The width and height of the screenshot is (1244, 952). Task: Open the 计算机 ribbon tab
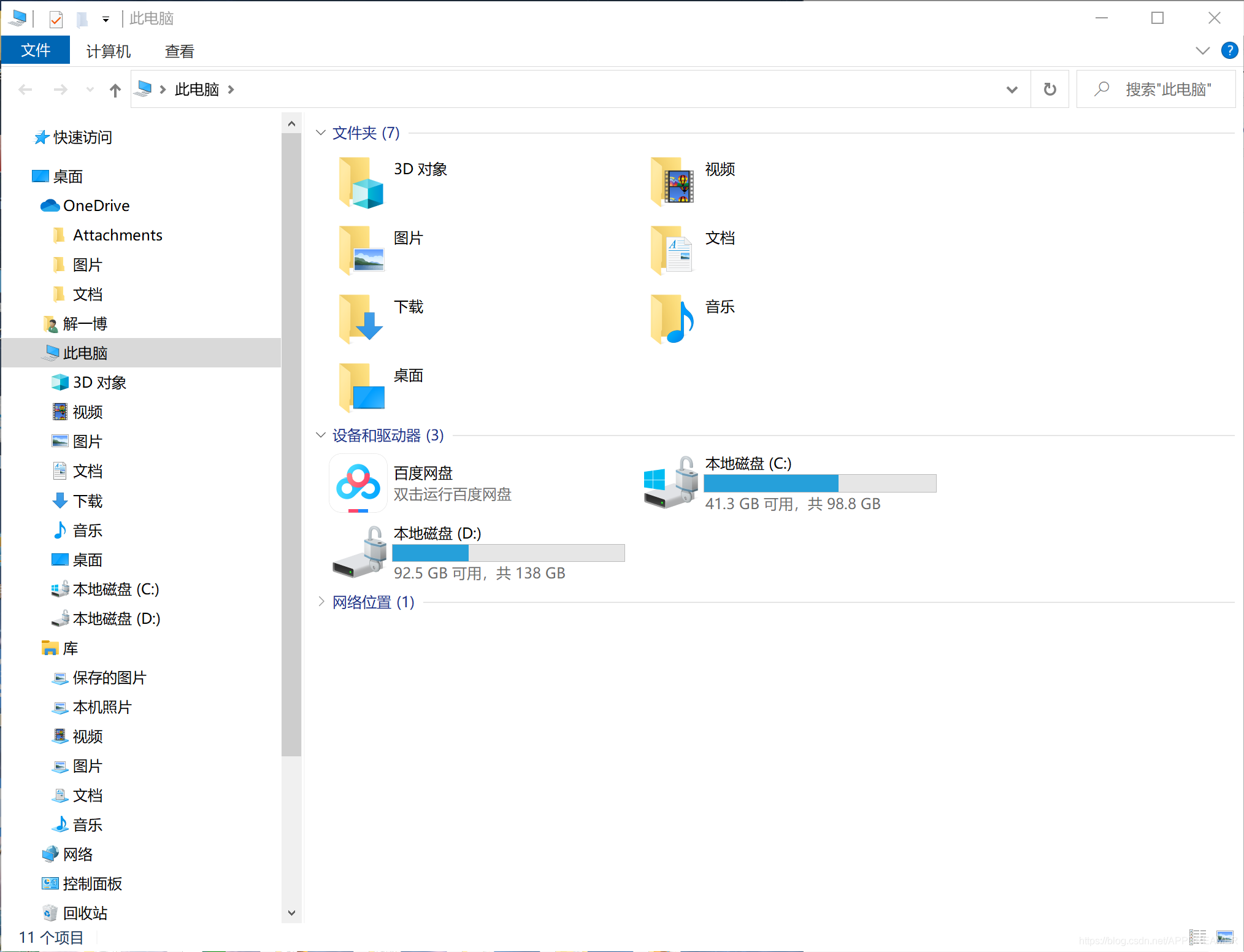point(108,51)
